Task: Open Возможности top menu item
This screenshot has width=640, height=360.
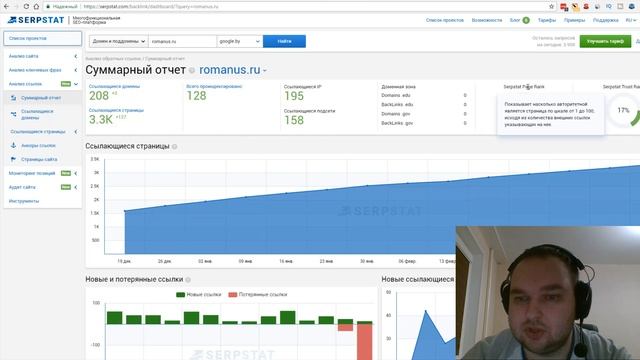Action: point(487,20)
